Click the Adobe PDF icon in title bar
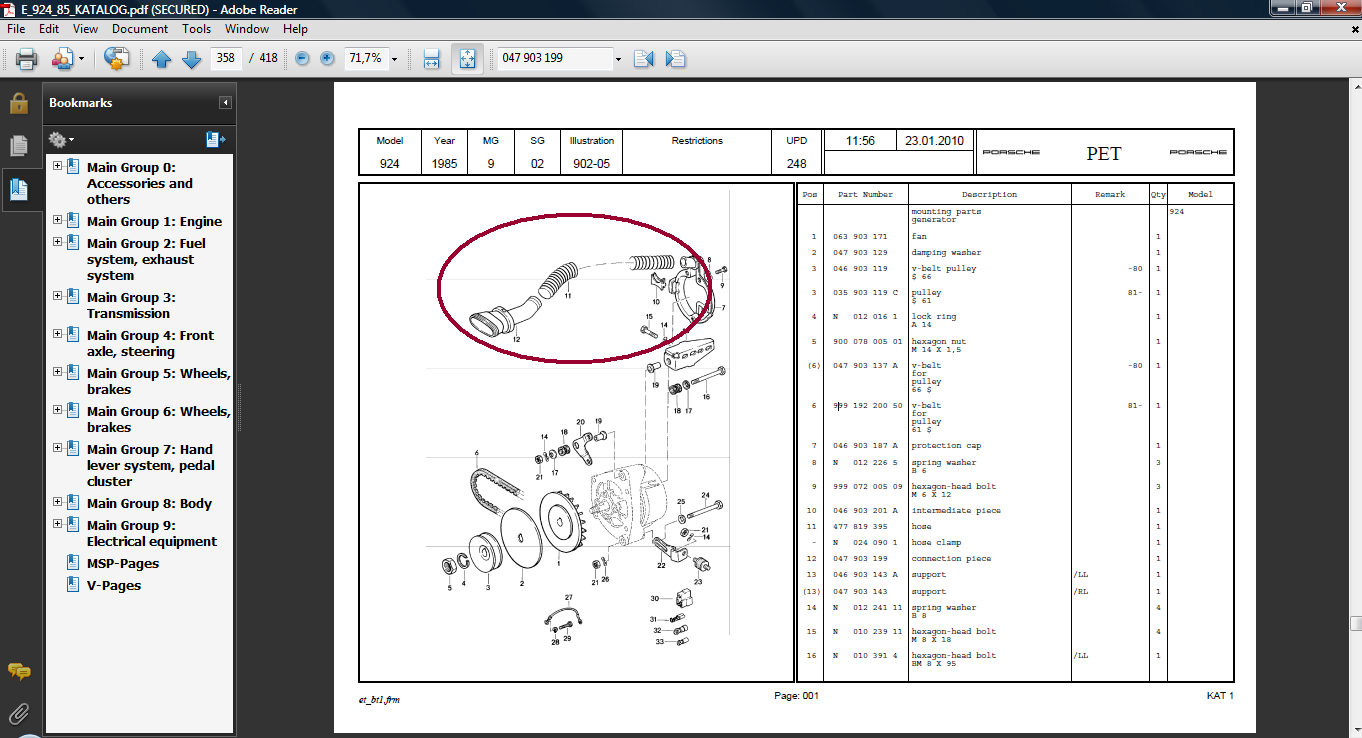 pyautogui.click(x=9, y=8)
